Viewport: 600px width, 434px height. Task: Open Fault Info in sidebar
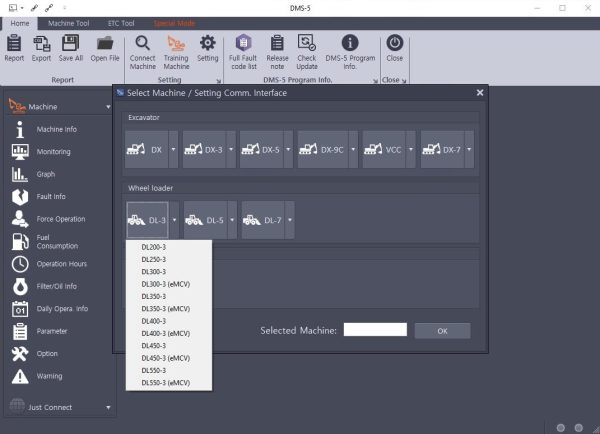[51, 196]
